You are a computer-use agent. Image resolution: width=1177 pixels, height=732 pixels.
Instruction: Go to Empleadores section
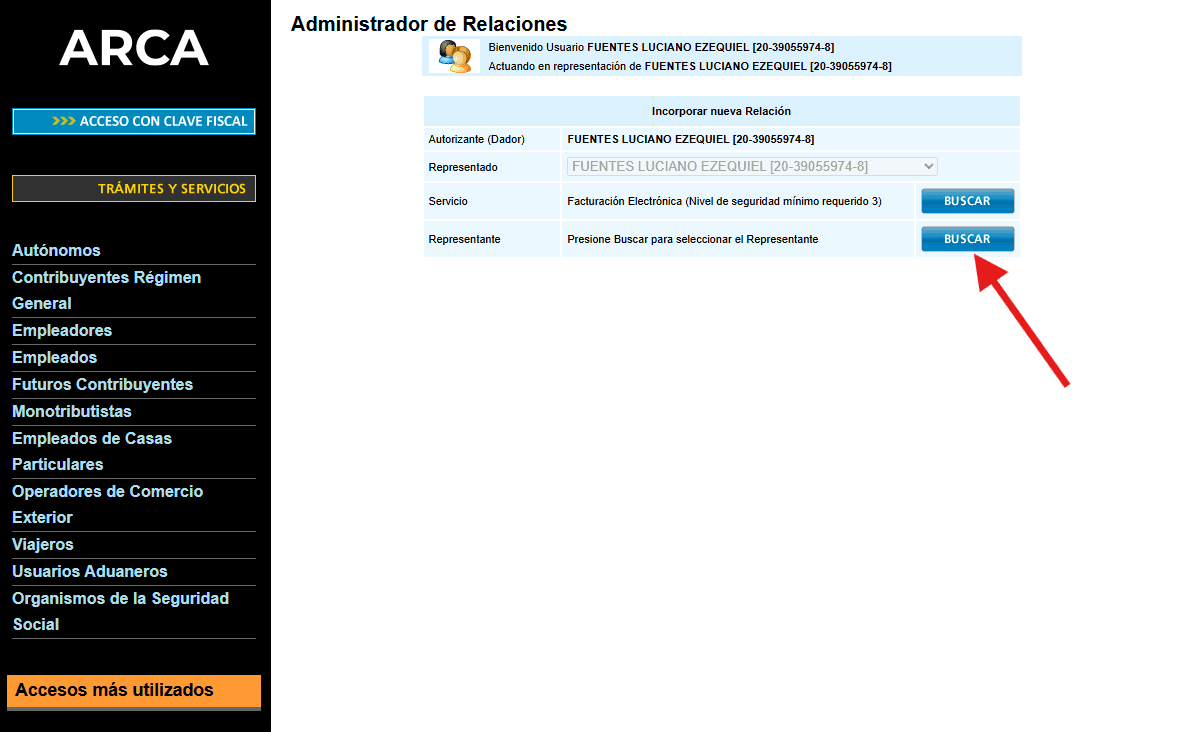click(x=62, y=331)
